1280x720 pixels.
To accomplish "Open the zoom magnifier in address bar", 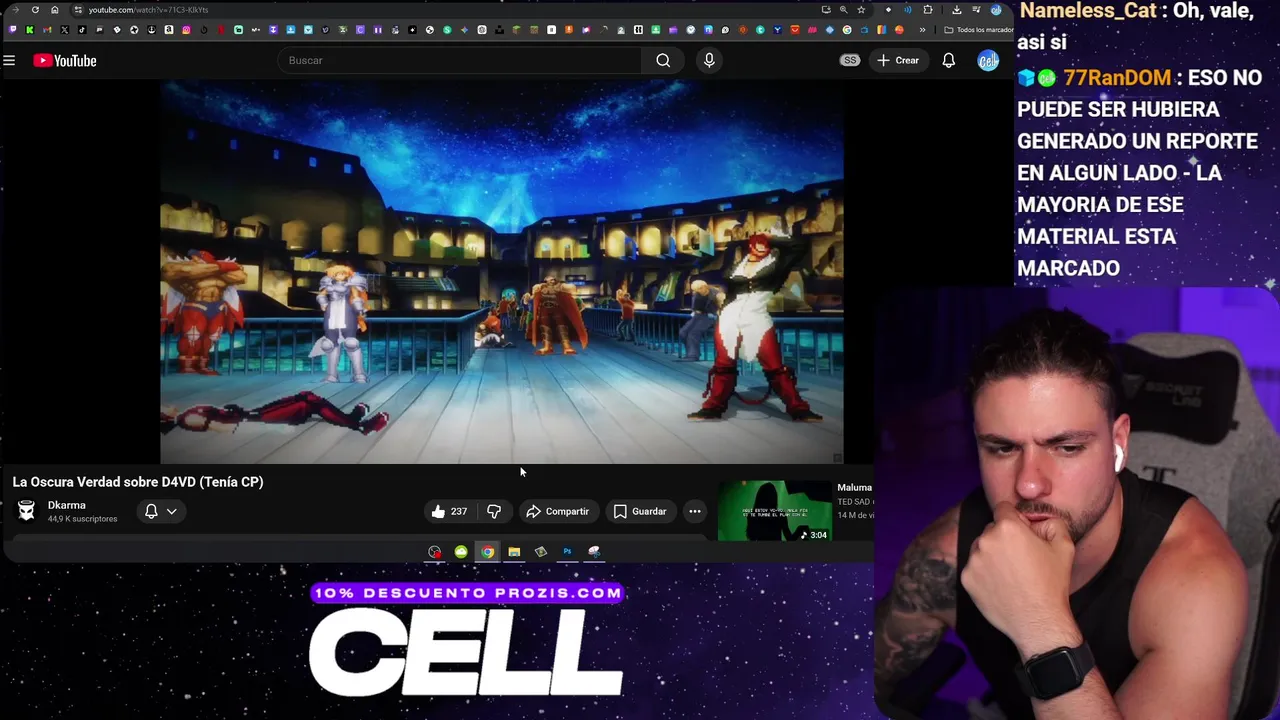I will tap(843, 10).
